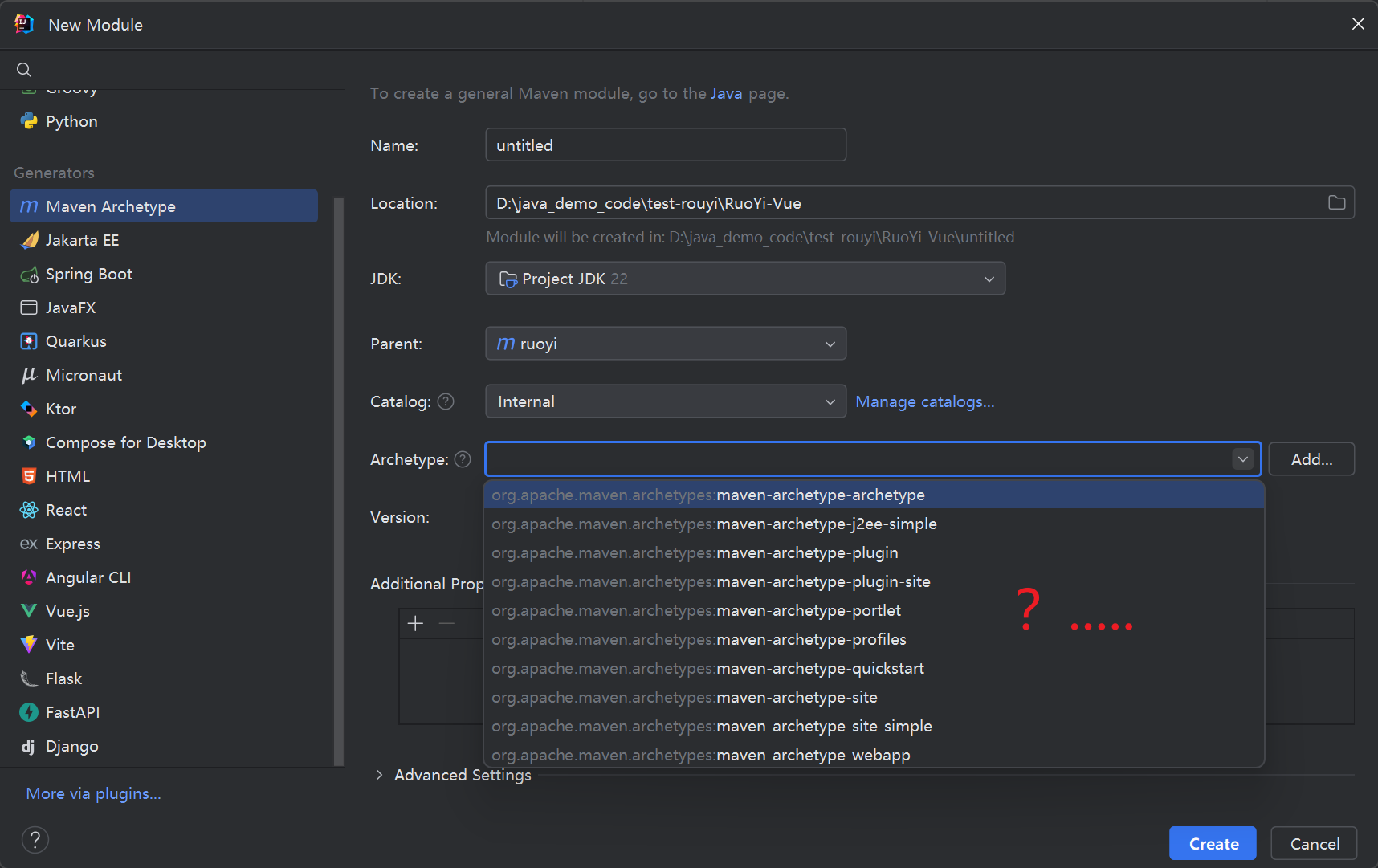The image size is (1378, 868).
Task: Pick the React generator
Action: click(66, 511)
